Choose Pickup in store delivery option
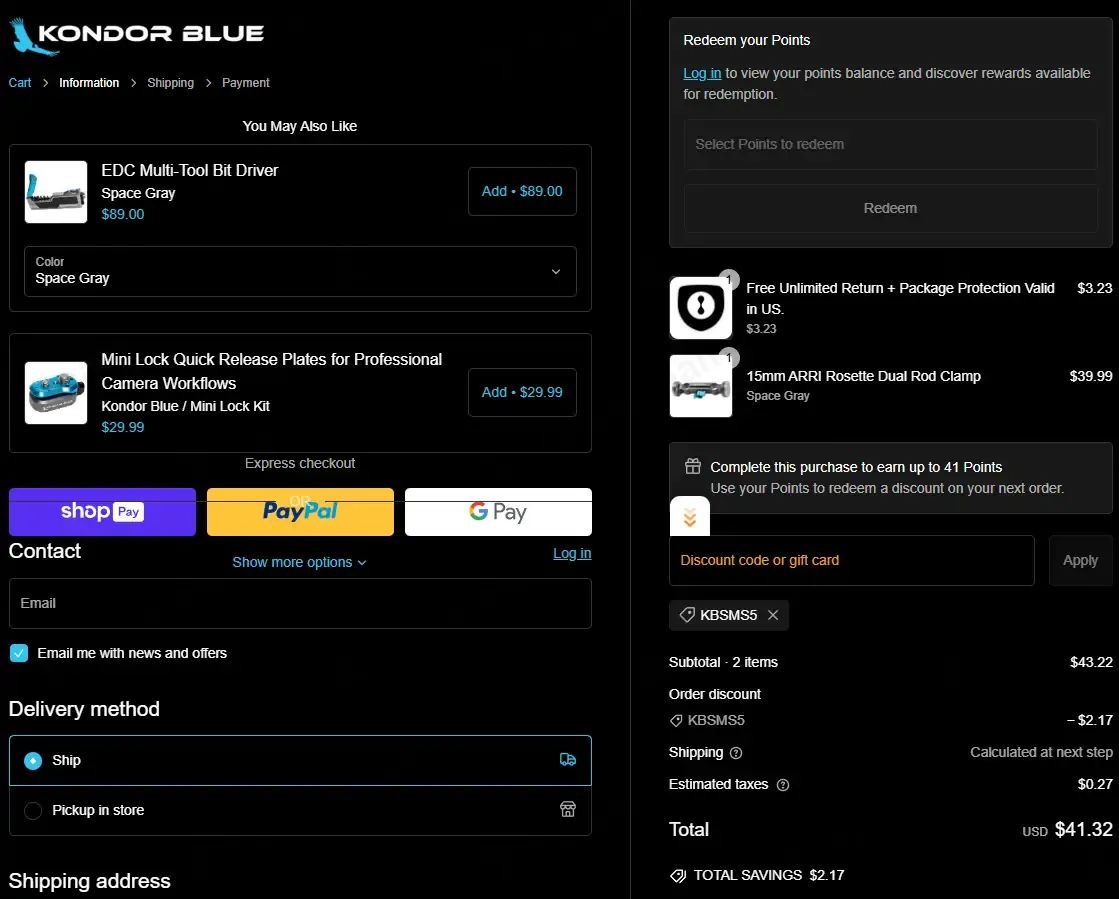The height and width of the screenshot is (899, 1119). coord(33,811)
